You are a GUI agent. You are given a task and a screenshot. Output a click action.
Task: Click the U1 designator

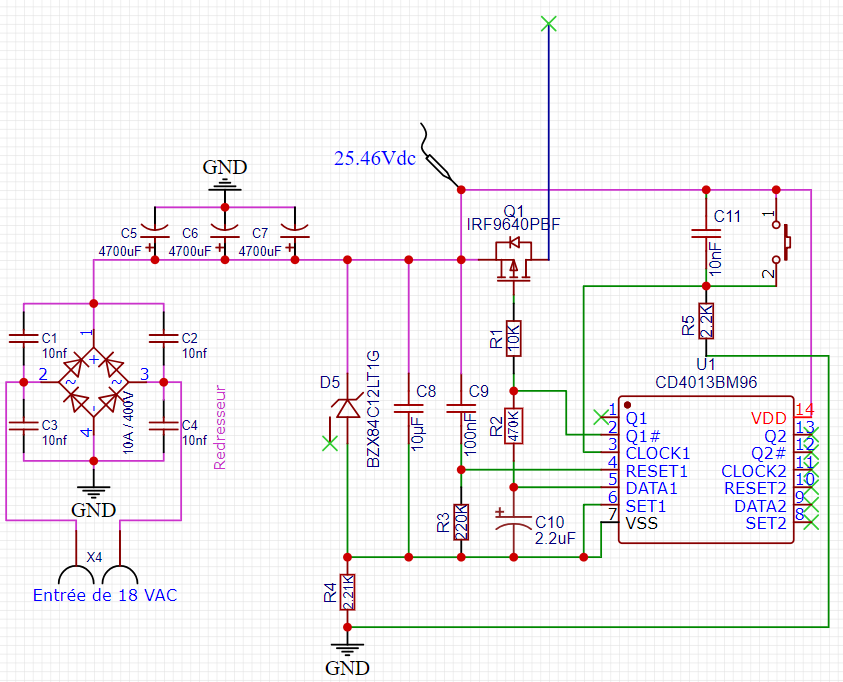(706, 364)
